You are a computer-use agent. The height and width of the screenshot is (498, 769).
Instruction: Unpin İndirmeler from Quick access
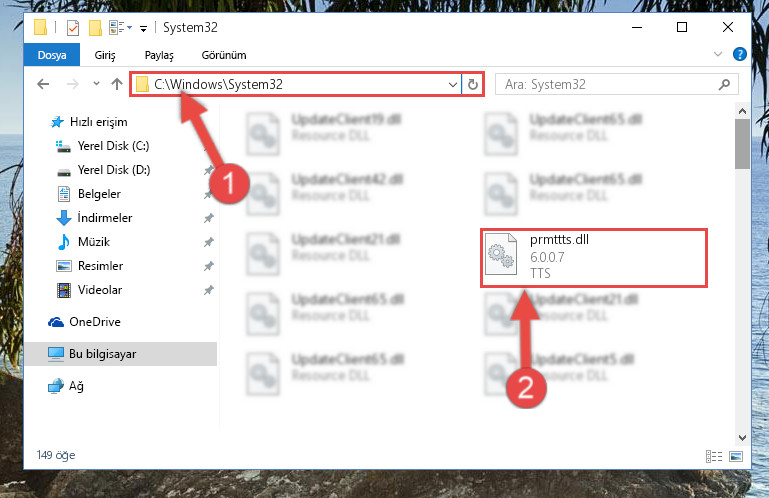(x=208, y=218)
